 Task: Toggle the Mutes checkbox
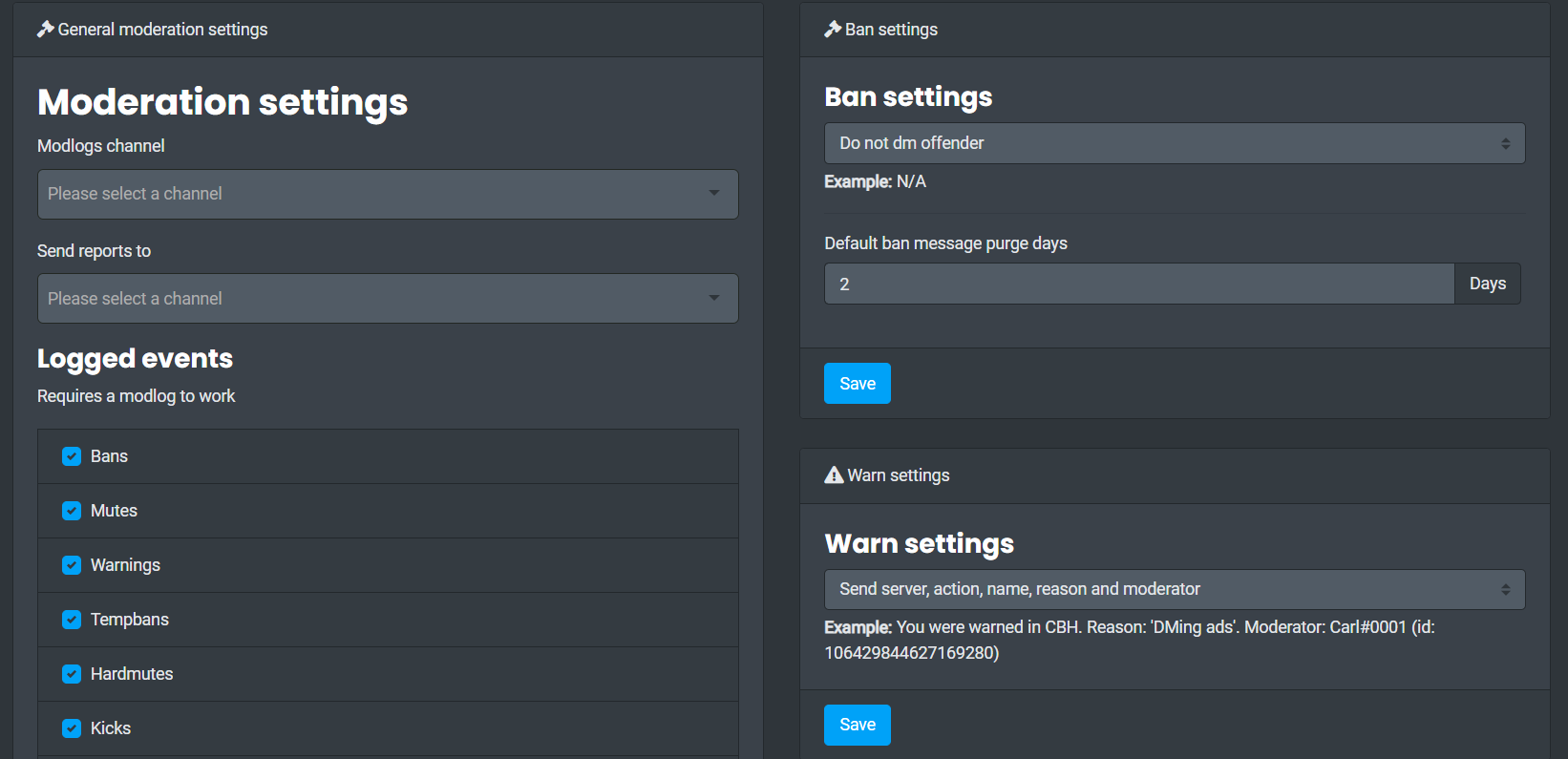pos(72,511)
